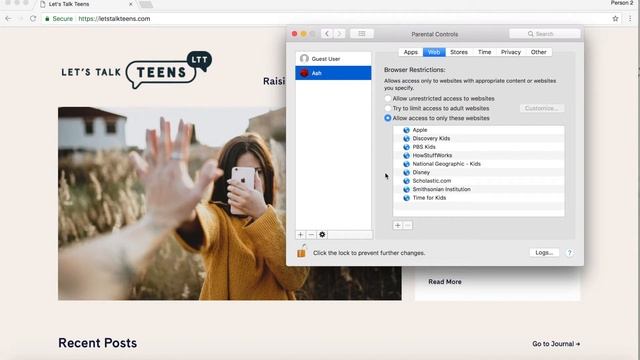Add a user with the plus button
640x360 pixels.
click(300, 235)
